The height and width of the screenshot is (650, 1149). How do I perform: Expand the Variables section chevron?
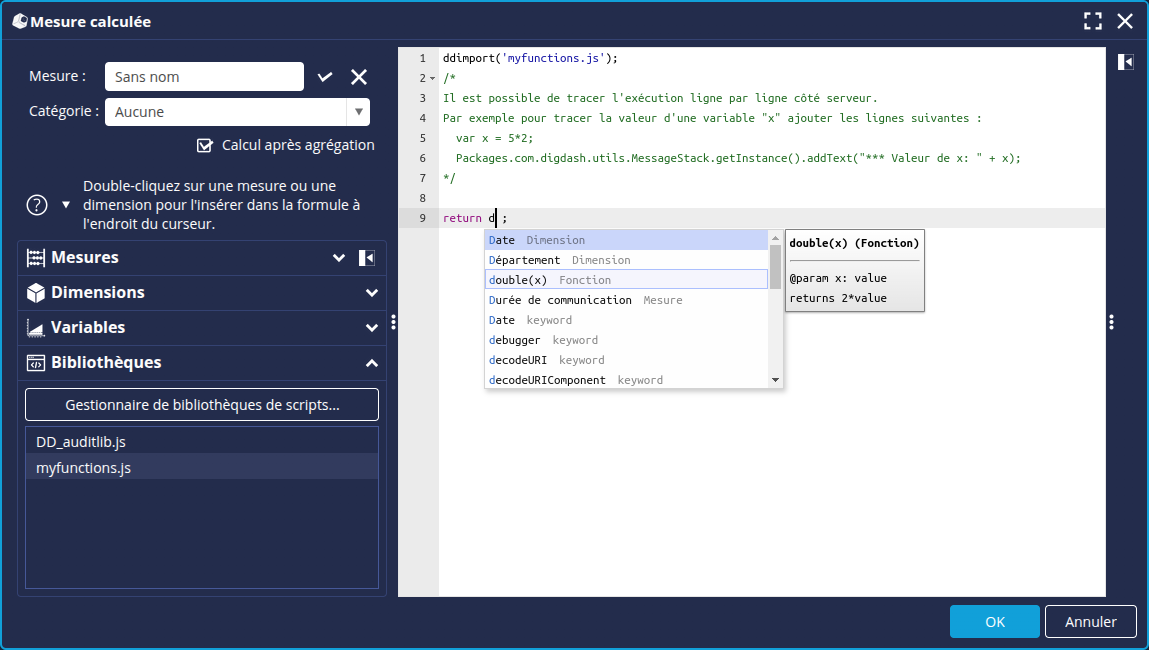(372, 328)
